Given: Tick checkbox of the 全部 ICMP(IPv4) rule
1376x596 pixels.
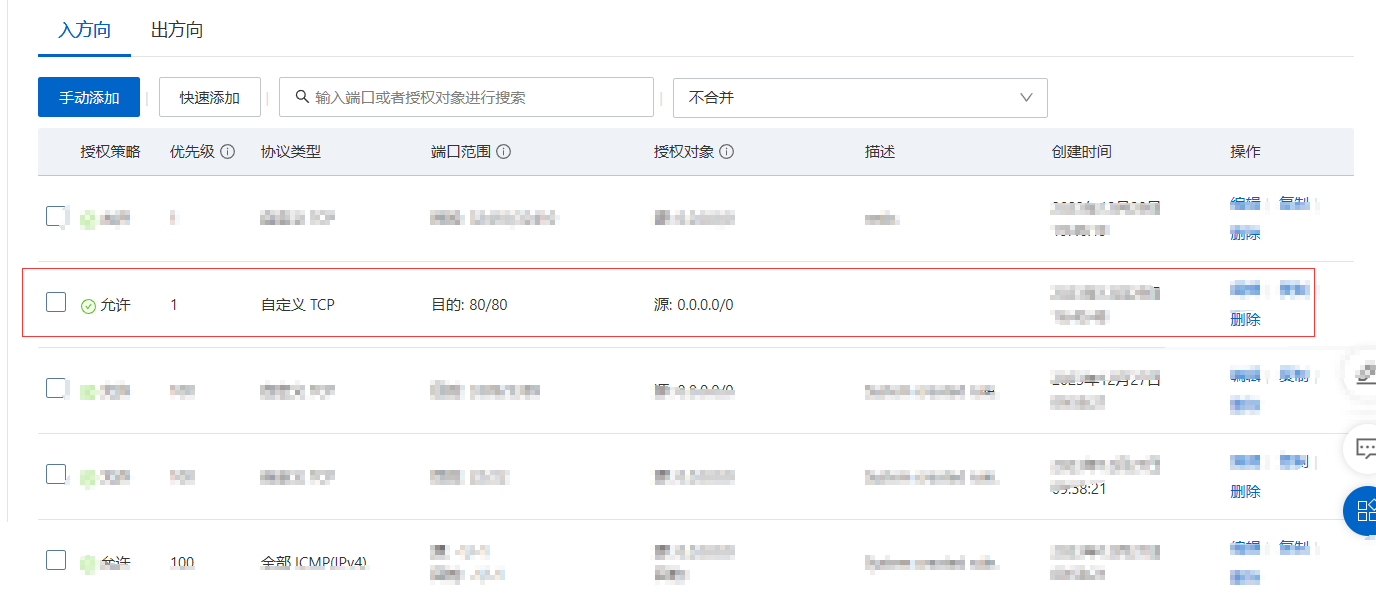Looking at the screenshot, I should (x=56, y=559).
